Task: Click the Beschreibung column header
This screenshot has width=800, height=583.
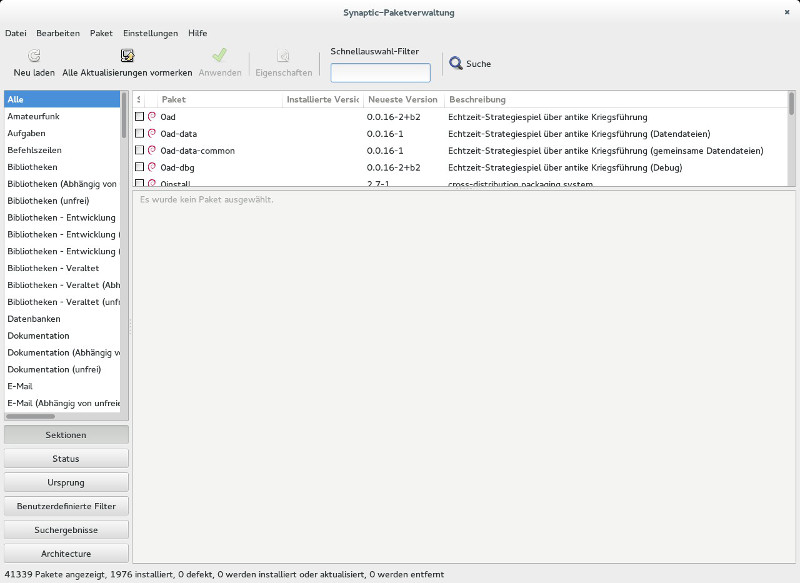Action: point(615,99)
